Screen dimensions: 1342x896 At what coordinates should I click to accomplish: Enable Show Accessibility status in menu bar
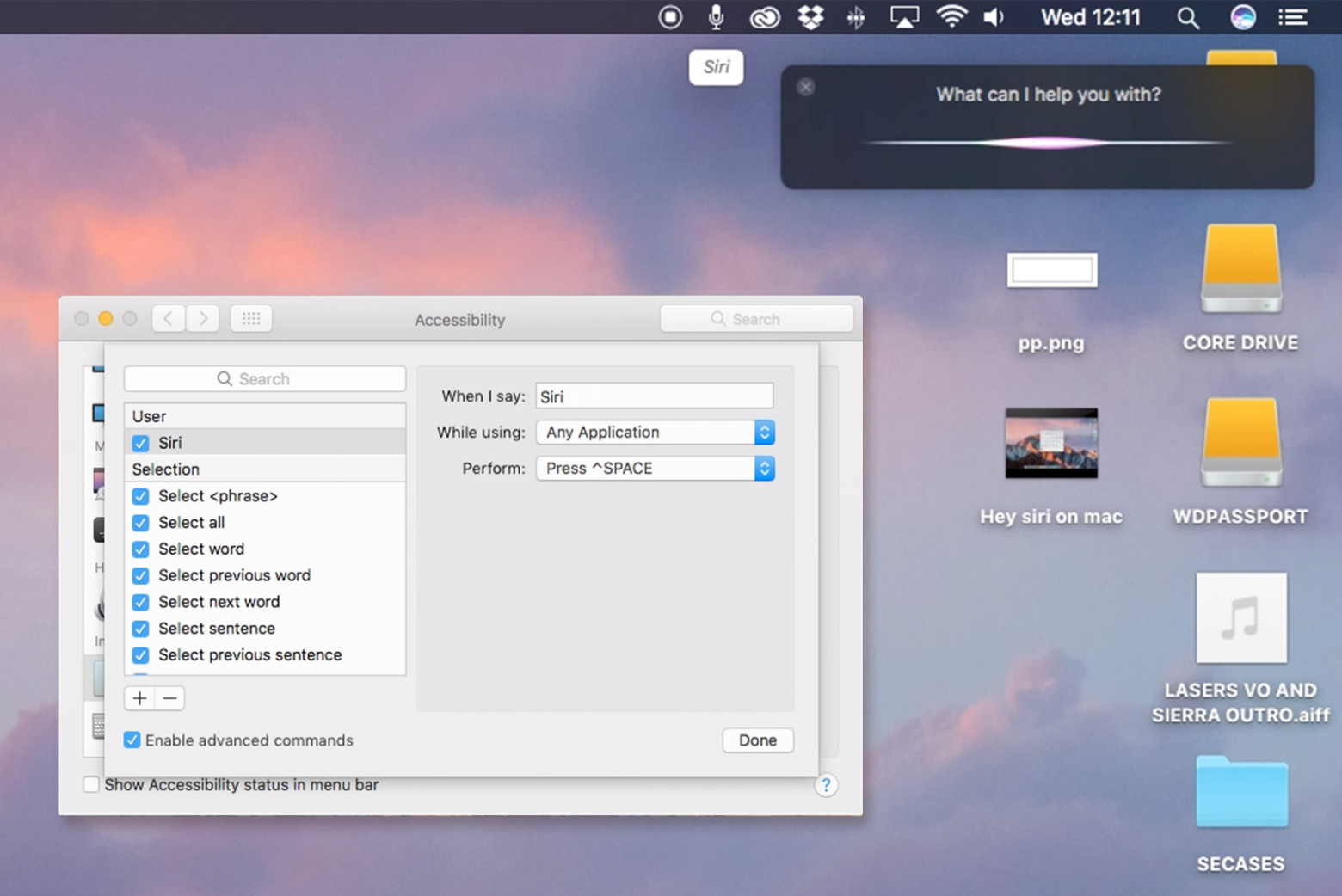pos(91,784)
